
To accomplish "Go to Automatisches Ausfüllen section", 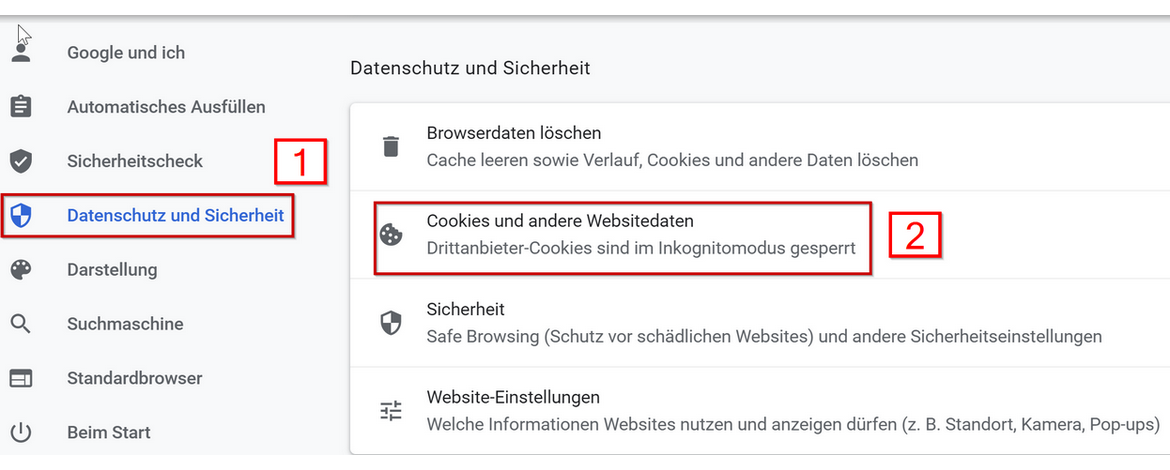I will click(166, 107).
